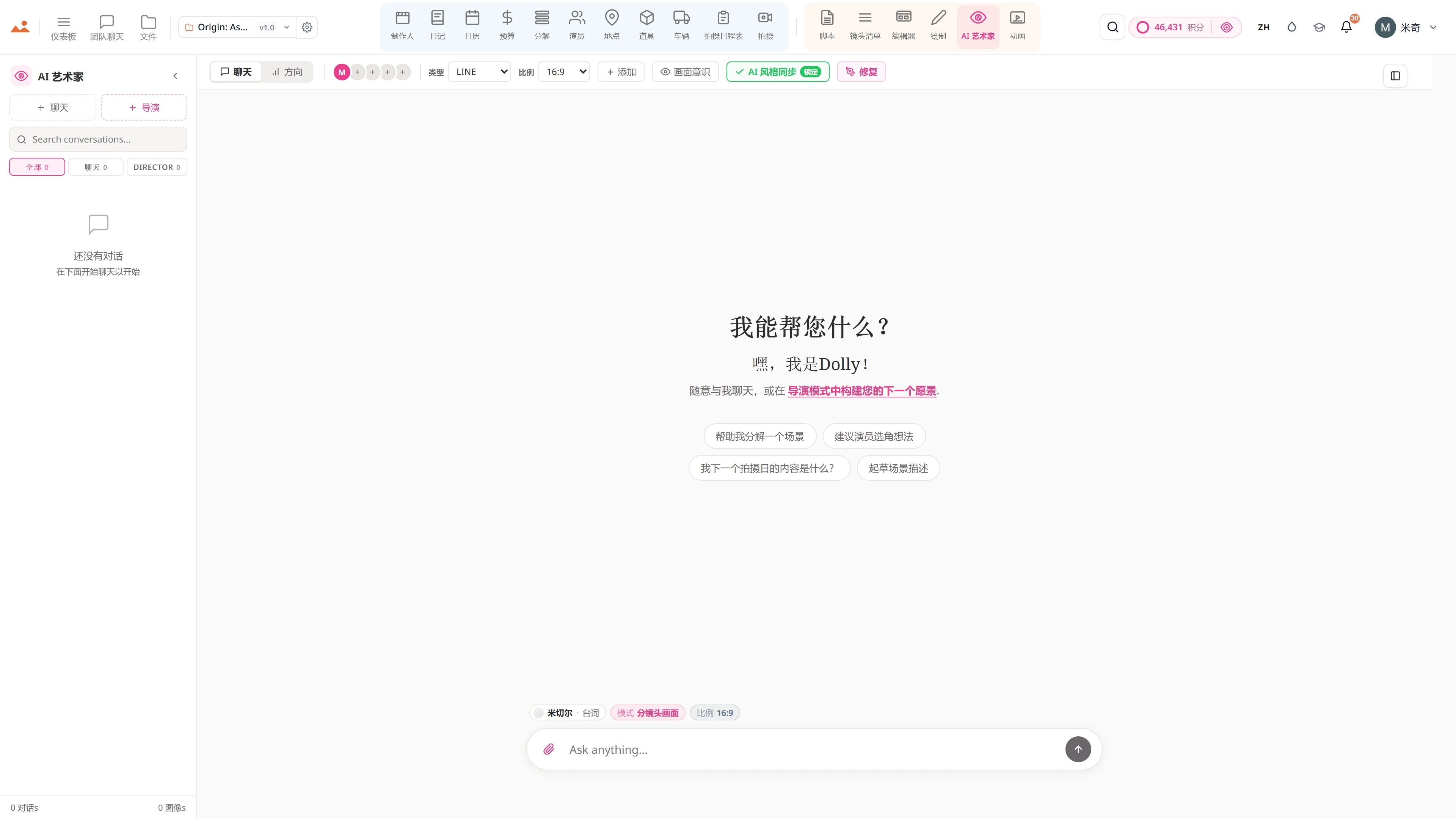
Task: Toggle AI 风格同步 style sync lock
Action: (x=778, y=72)
